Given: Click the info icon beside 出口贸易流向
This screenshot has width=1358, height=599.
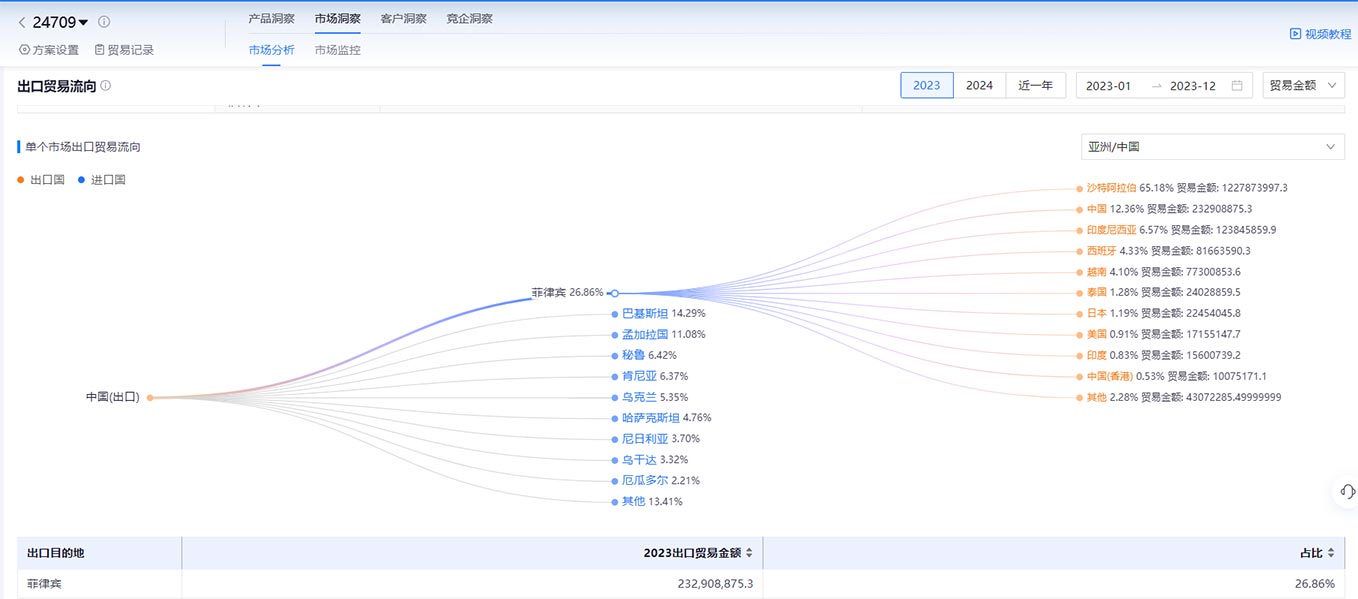Looking at the screenshot, I should (x=106, y=86).
